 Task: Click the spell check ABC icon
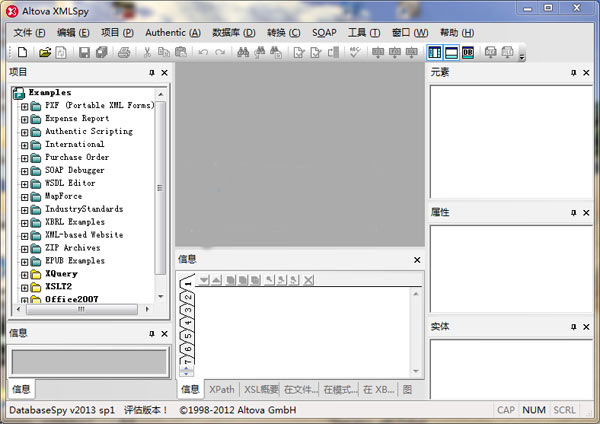(x=355, y=52)
